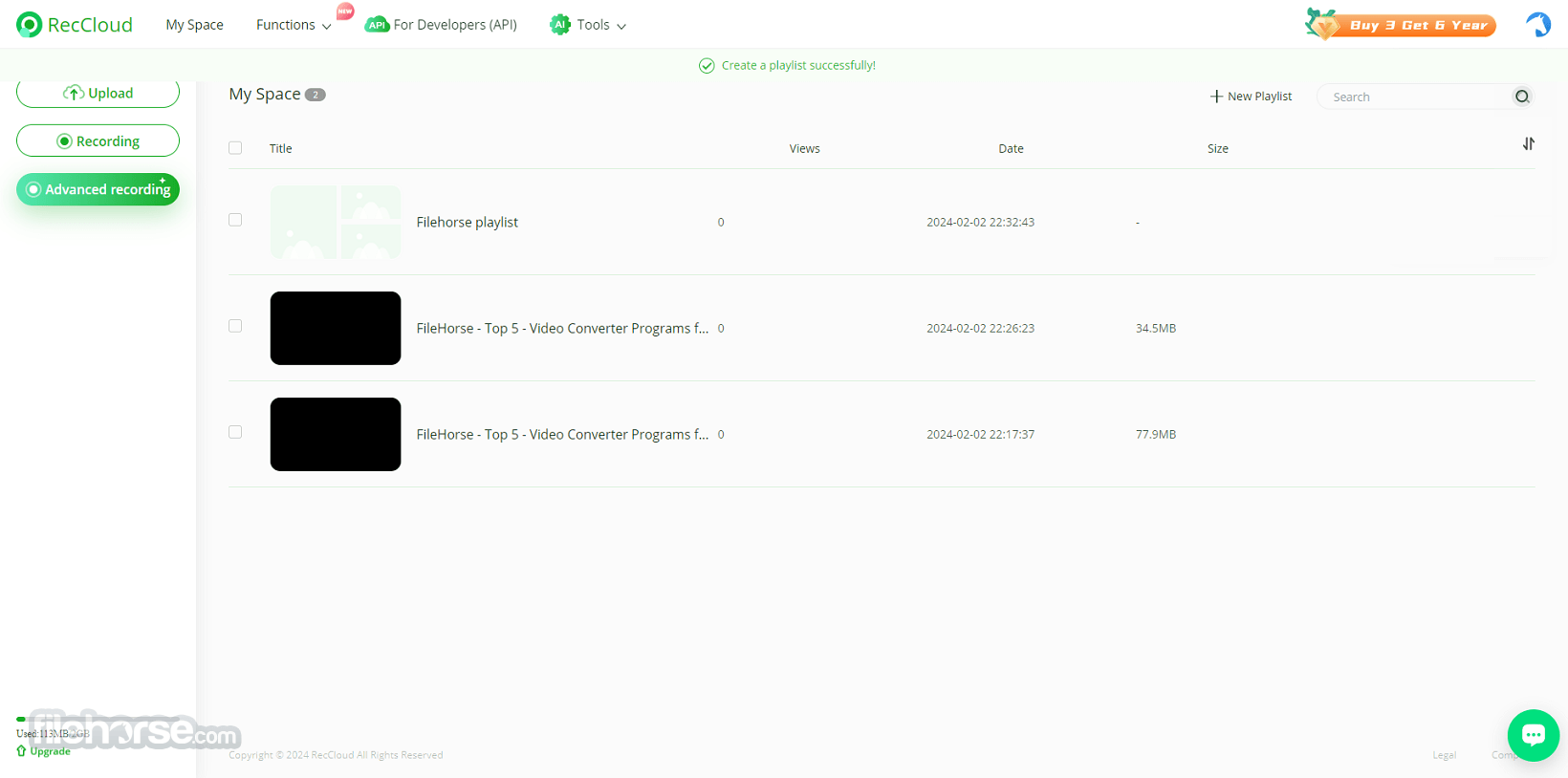
Task: Click the playlist created success message
Action: click(x=788, y=65)
